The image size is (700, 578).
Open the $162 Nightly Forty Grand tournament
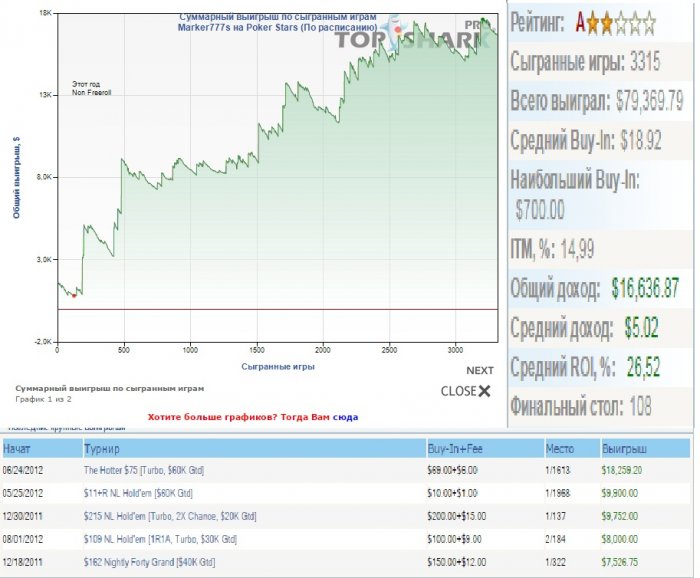point(149,562)
